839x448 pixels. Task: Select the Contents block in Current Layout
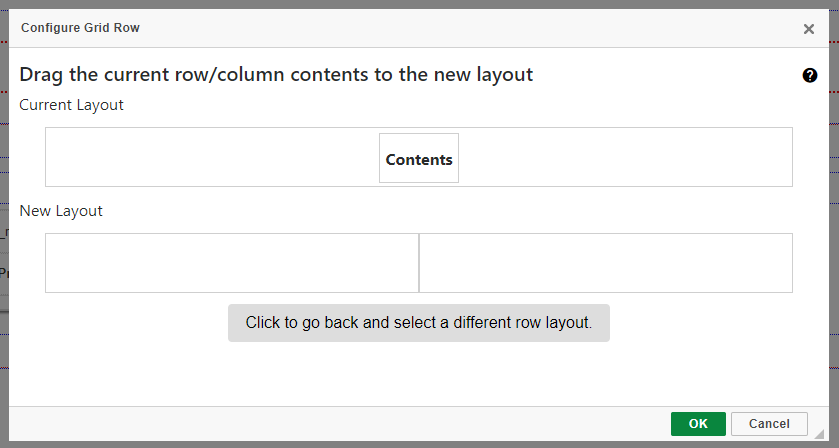pyautogui.click(x=419, y=158)
